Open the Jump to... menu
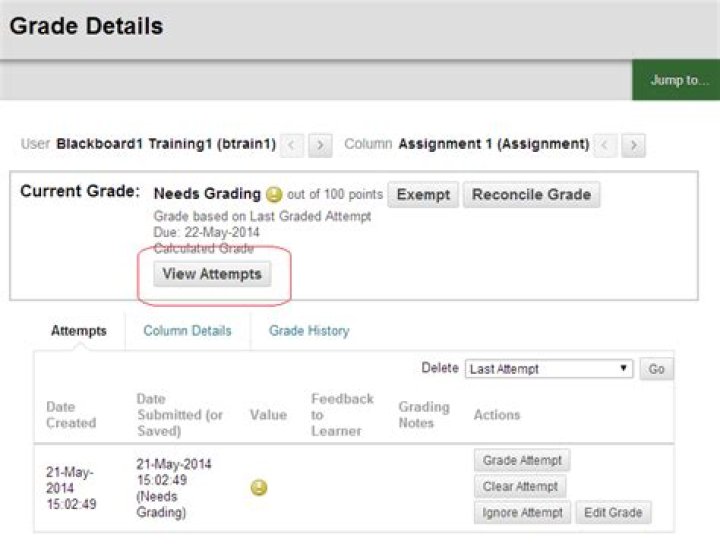The image size is (720, 544). (676, 80)
